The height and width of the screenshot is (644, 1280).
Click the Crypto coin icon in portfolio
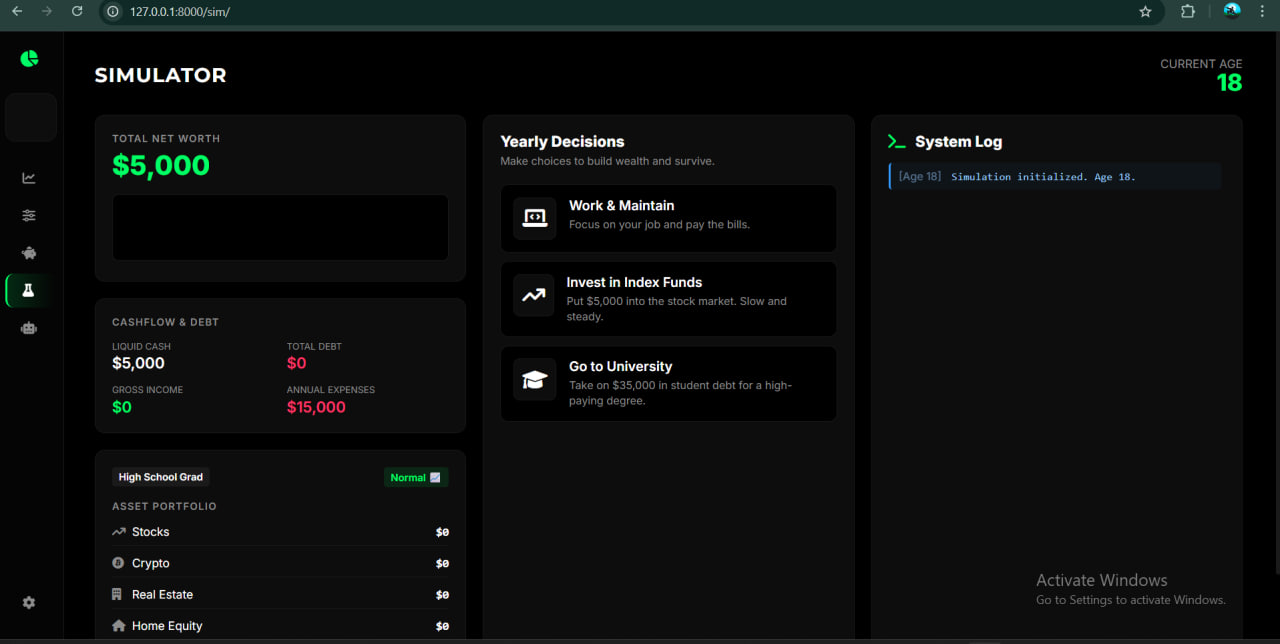pos(119,563)
